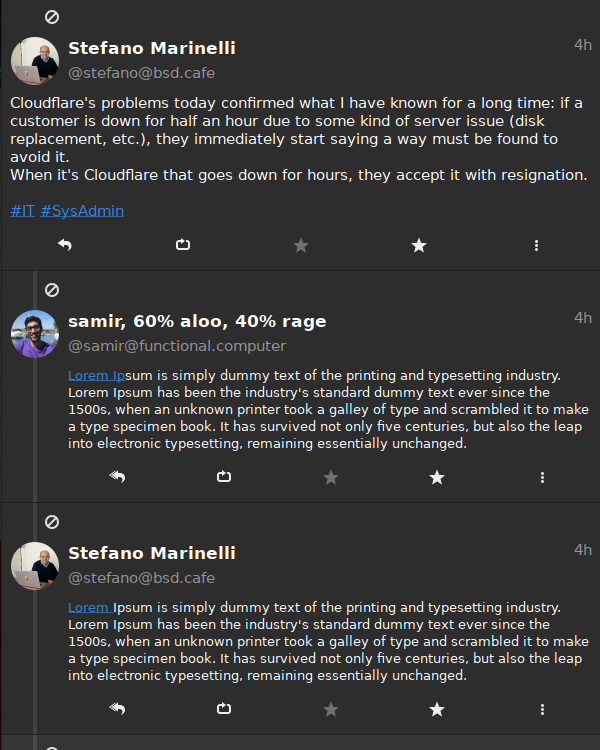Click the white star on samir's post
600x750 pixels.
tap(437, 478)
